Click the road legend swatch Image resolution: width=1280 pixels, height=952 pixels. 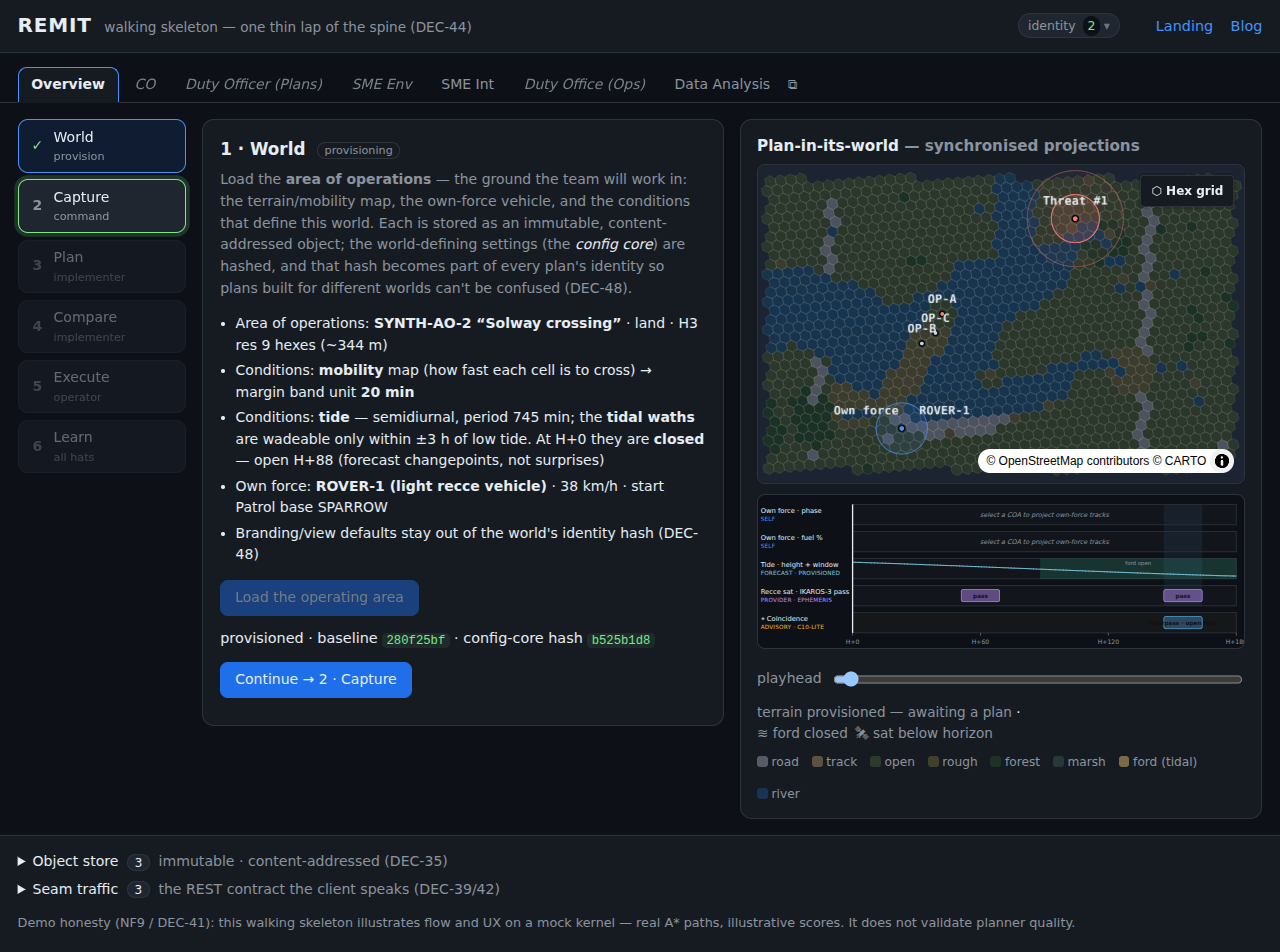(x=763, y=762)
